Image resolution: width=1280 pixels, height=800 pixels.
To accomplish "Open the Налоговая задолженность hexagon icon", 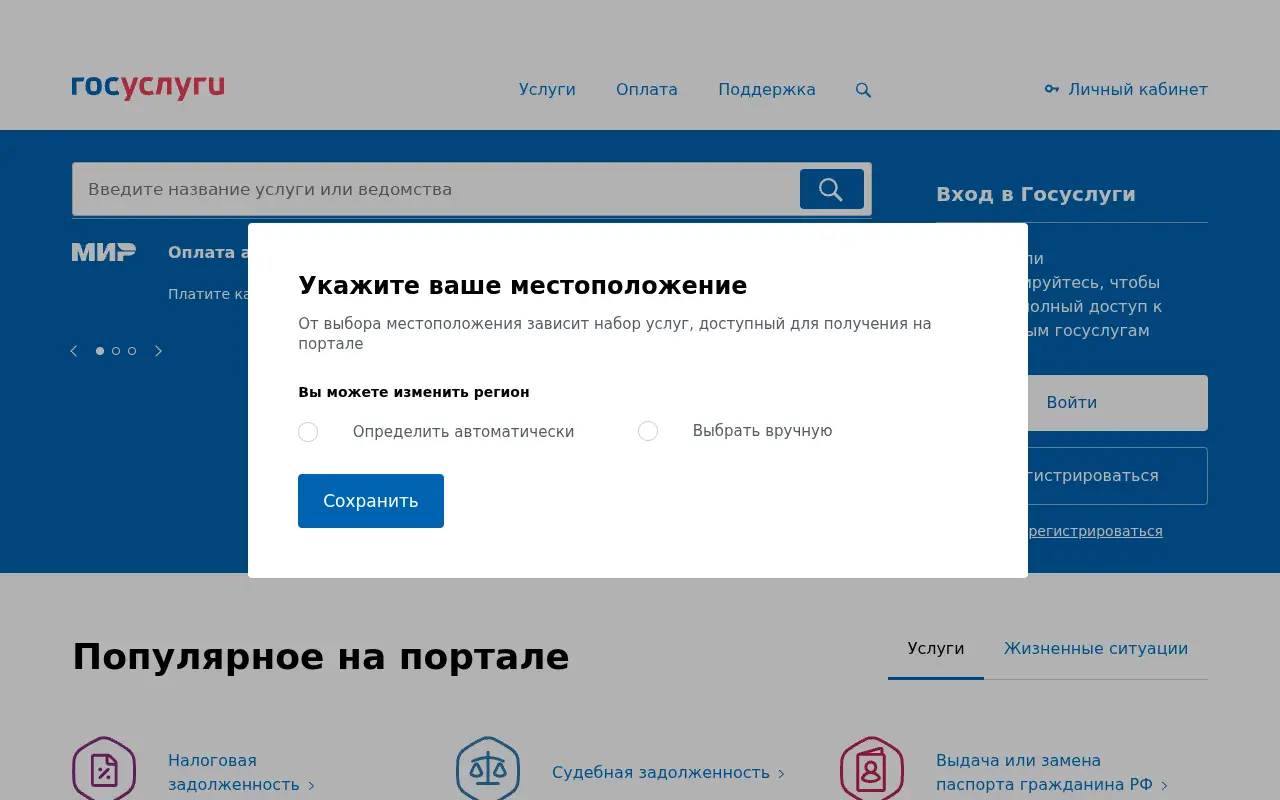I will [x=104, y=769].
